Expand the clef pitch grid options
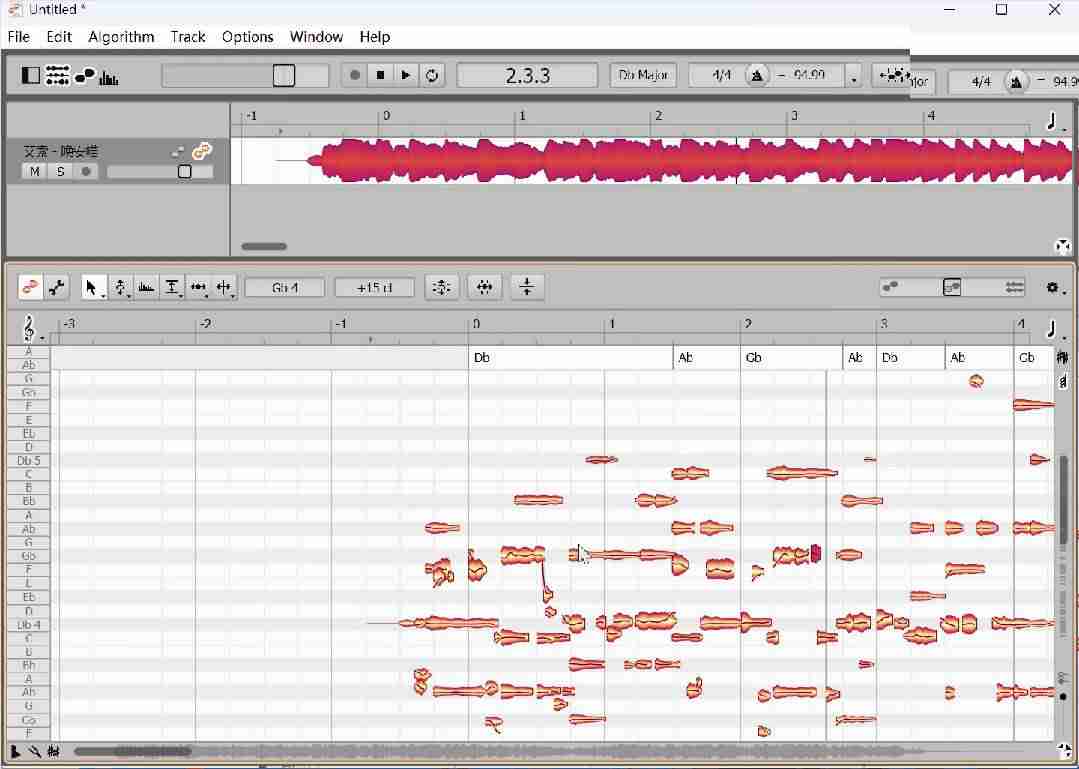 point(30,328)
